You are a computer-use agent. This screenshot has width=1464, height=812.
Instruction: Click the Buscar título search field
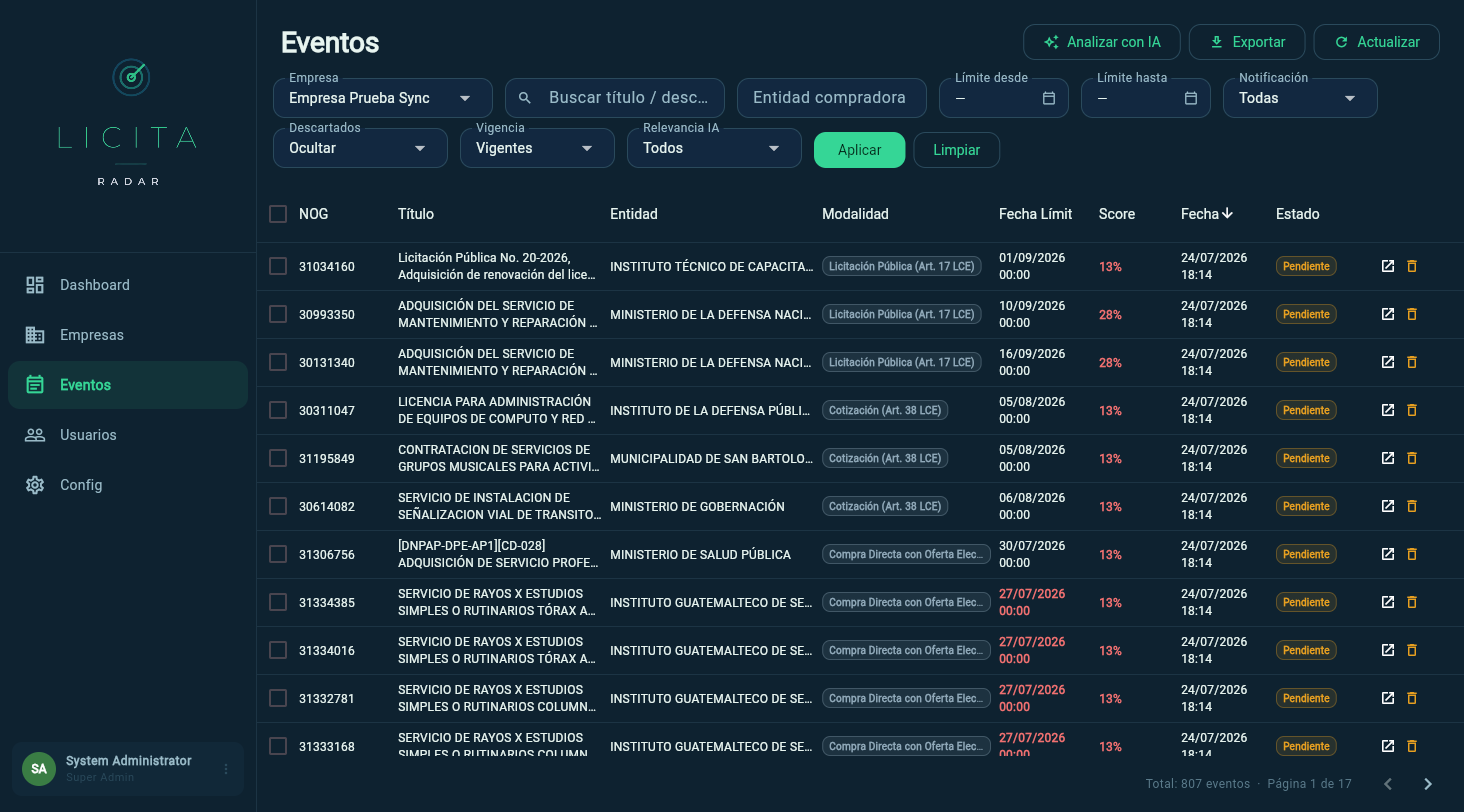click(x=615, y=98)
